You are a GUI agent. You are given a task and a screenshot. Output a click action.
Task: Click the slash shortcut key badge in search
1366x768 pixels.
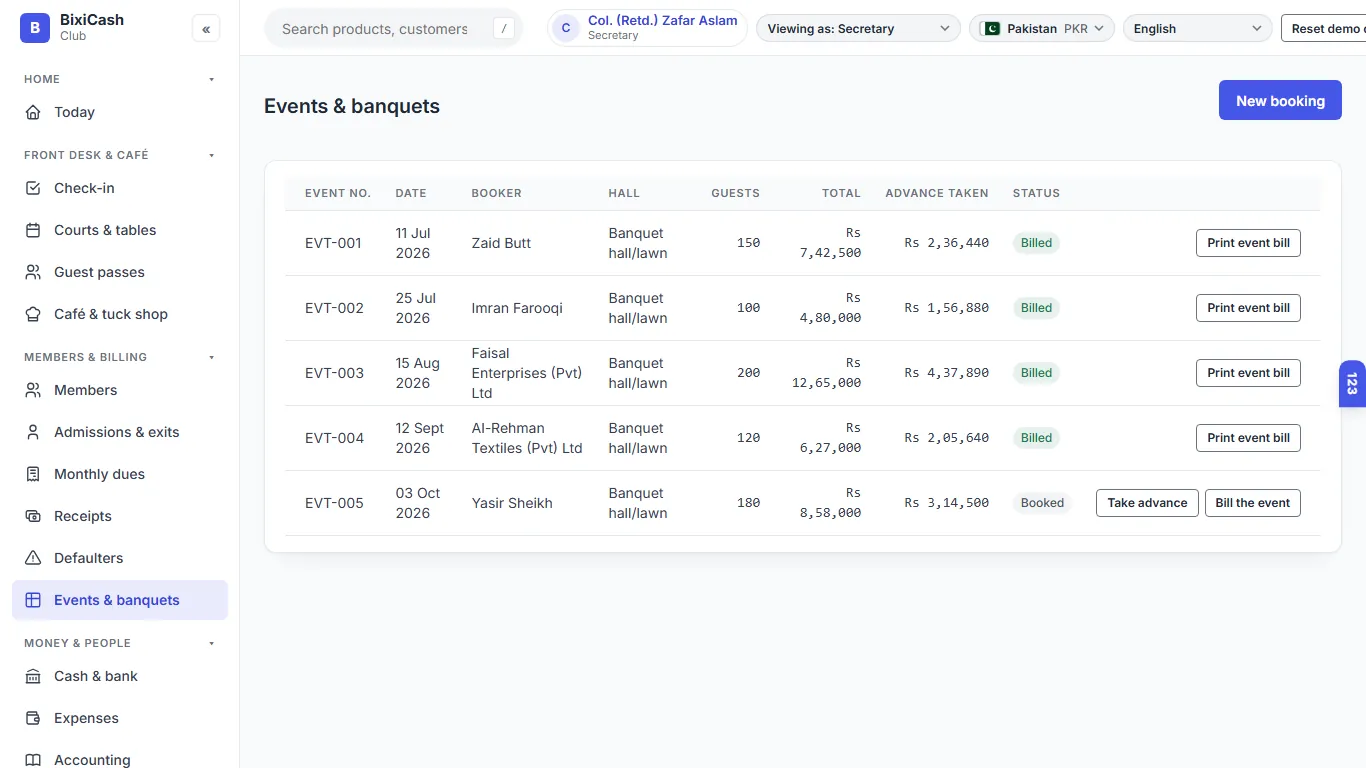(504, 29)
